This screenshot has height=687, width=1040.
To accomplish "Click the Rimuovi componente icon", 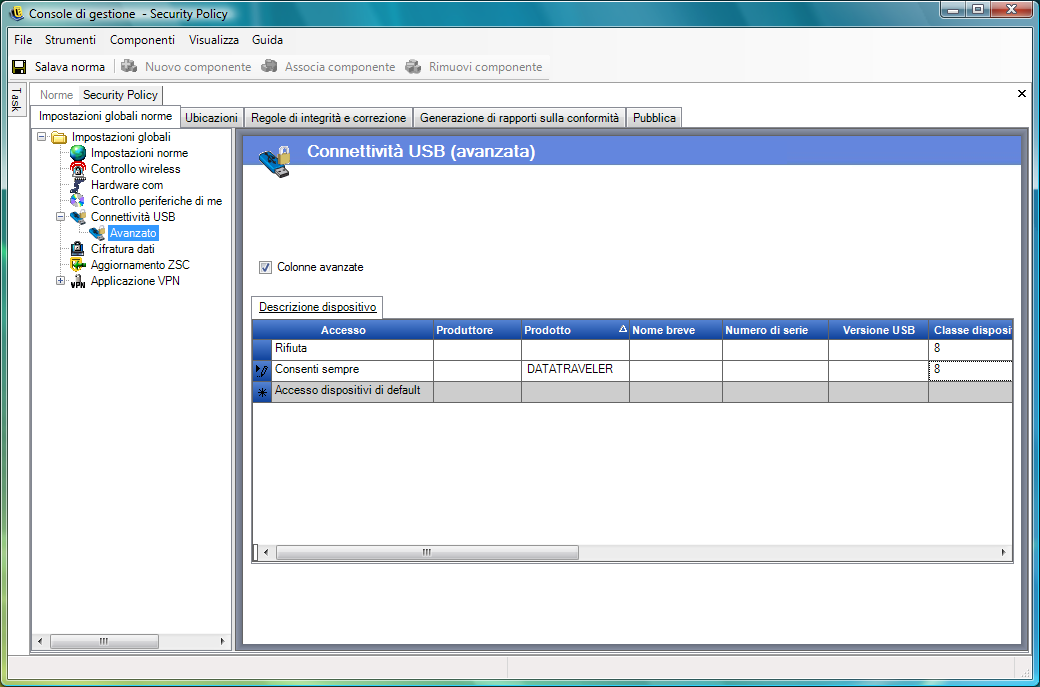I will pyautogui.click(x=413, y=66).
